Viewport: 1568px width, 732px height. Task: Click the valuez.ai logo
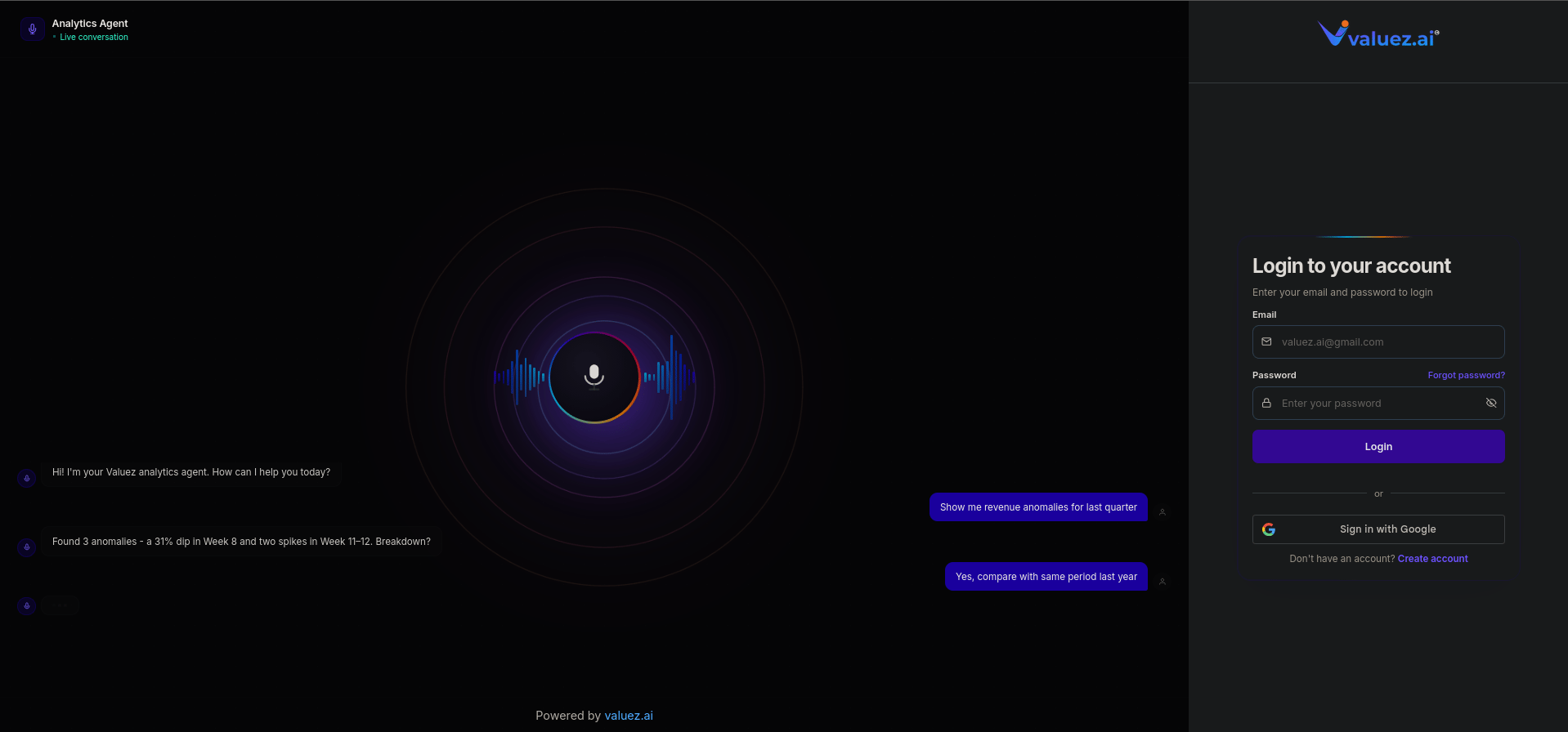click(1378, 34)
